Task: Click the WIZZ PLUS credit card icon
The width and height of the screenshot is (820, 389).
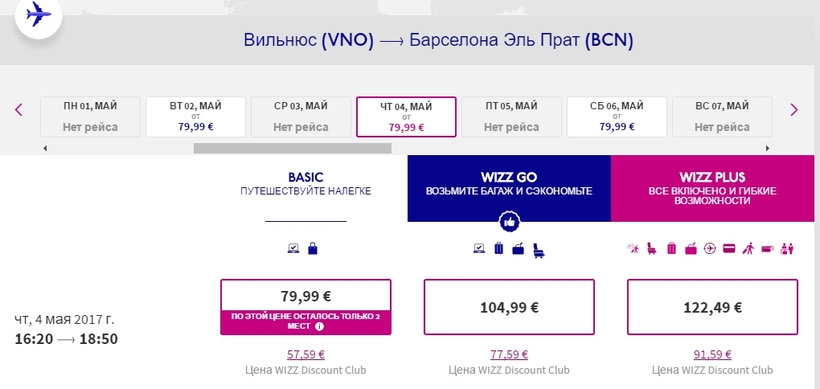Action: [729, 248]
